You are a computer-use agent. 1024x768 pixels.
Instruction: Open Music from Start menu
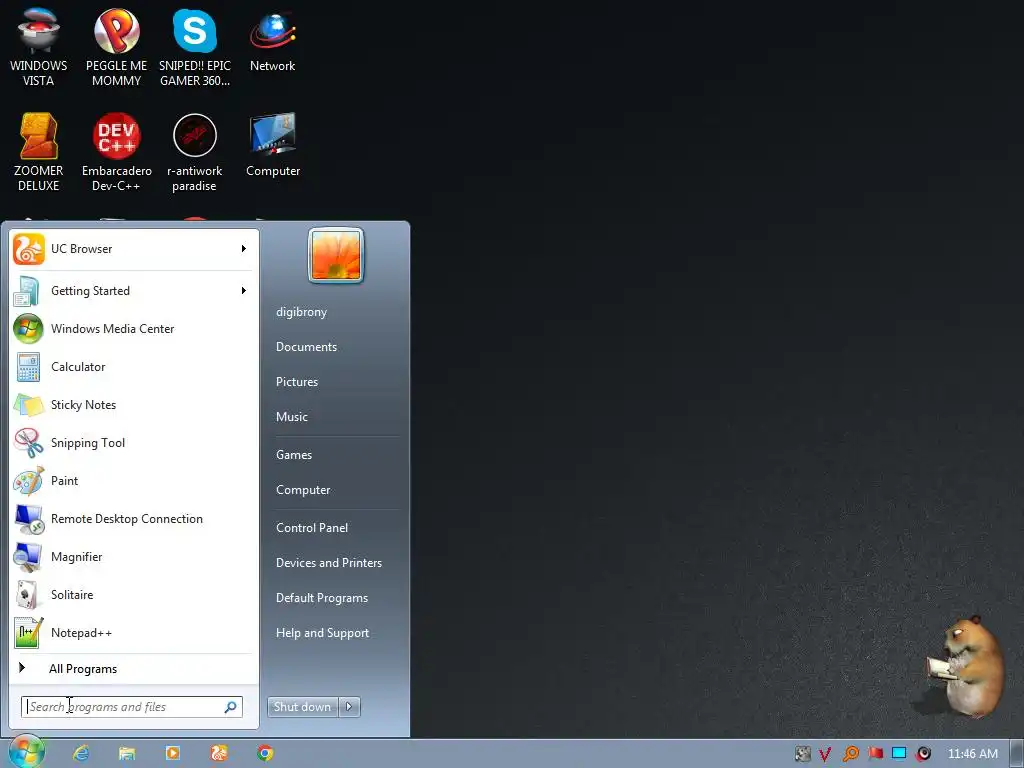tap(292, 417)
